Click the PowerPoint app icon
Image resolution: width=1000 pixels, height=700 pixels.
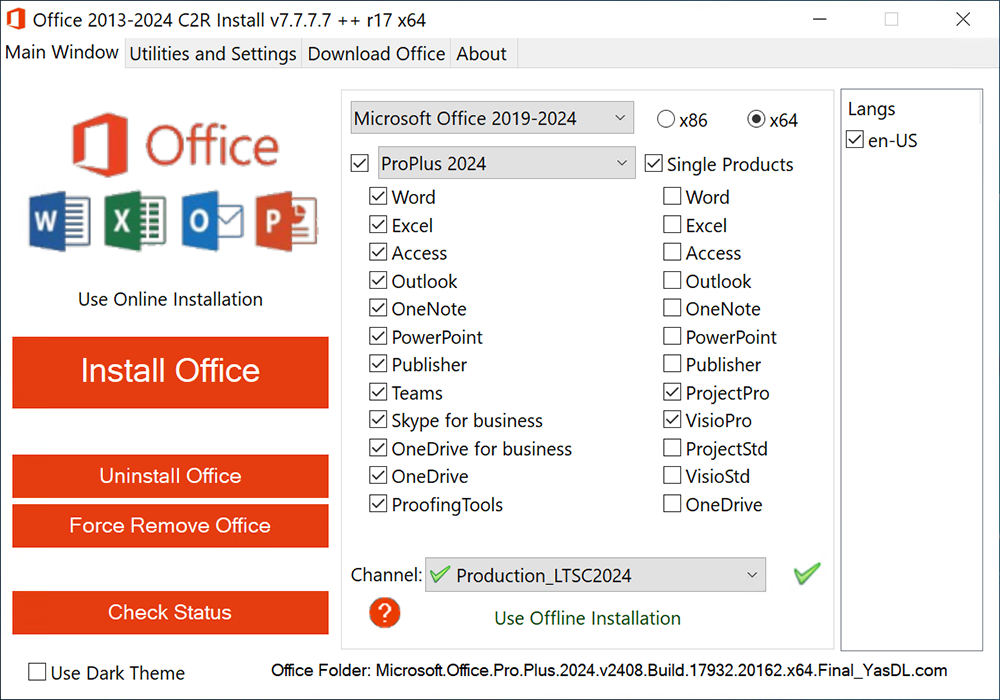(x=286, y=222)
